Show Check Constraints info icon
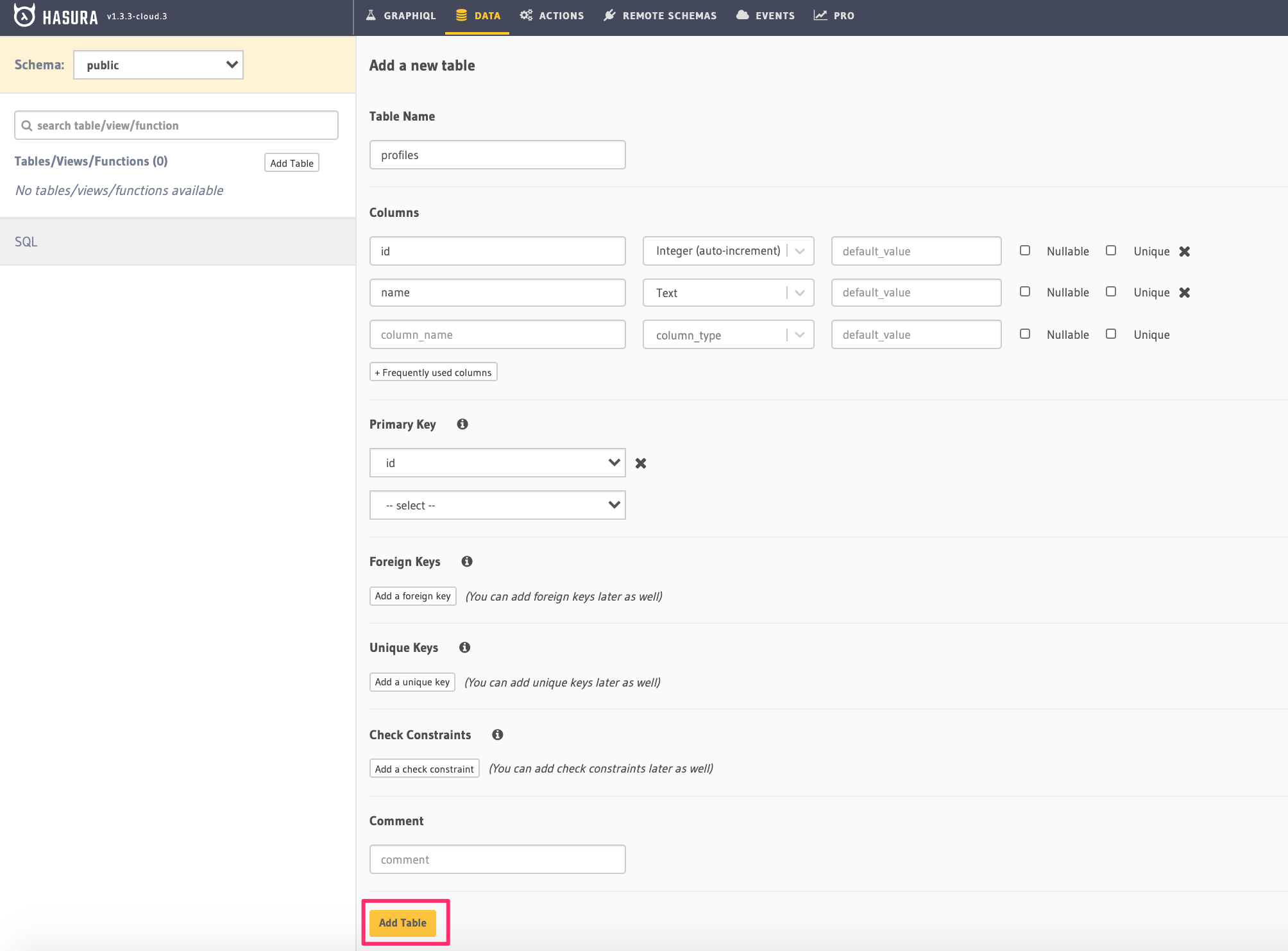Image resolution: width=1288 pixels, height=951 pixels. tap(497, 735)
